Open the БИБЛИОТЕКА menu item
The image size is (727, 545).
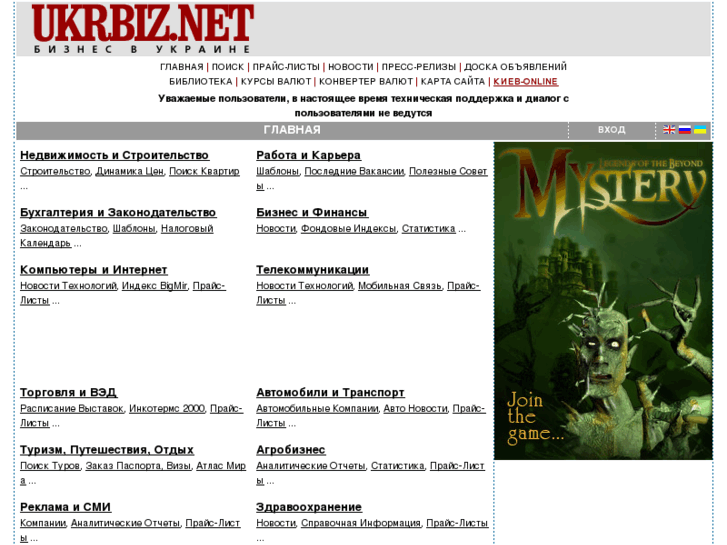tap(201, 82)
